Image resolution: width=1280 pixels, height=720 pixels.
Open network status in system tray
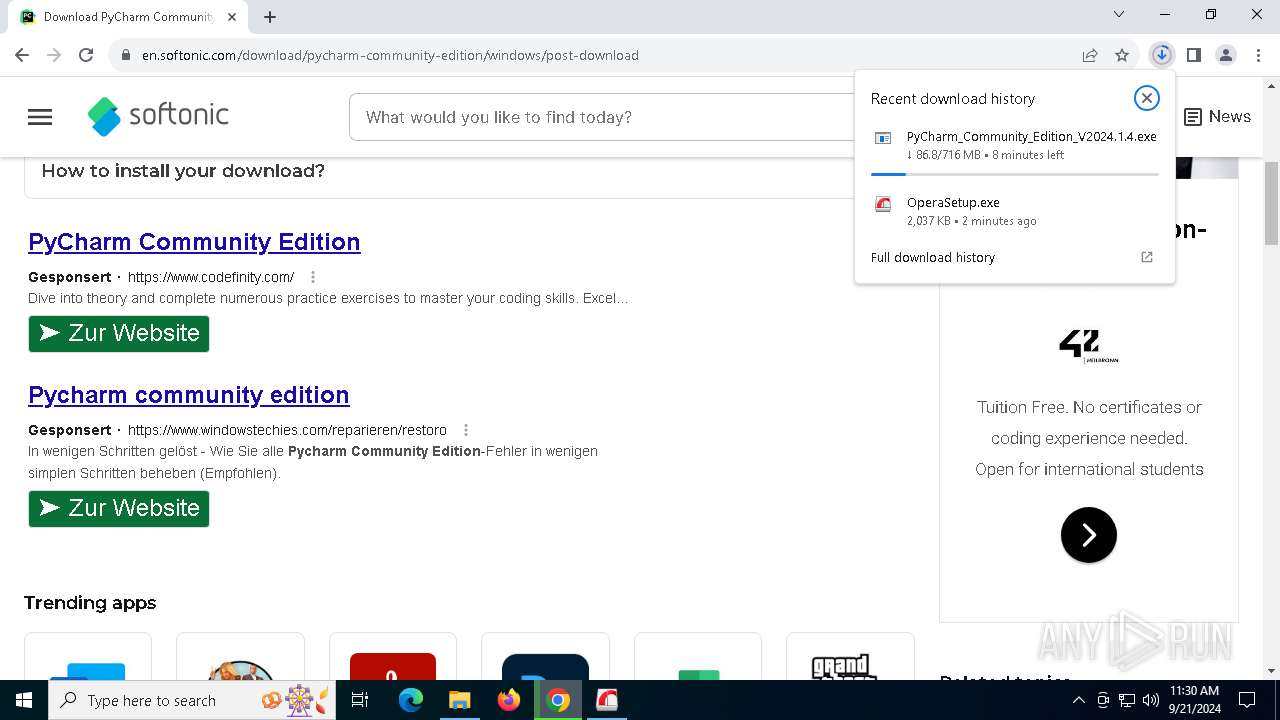coord(1127,700)
